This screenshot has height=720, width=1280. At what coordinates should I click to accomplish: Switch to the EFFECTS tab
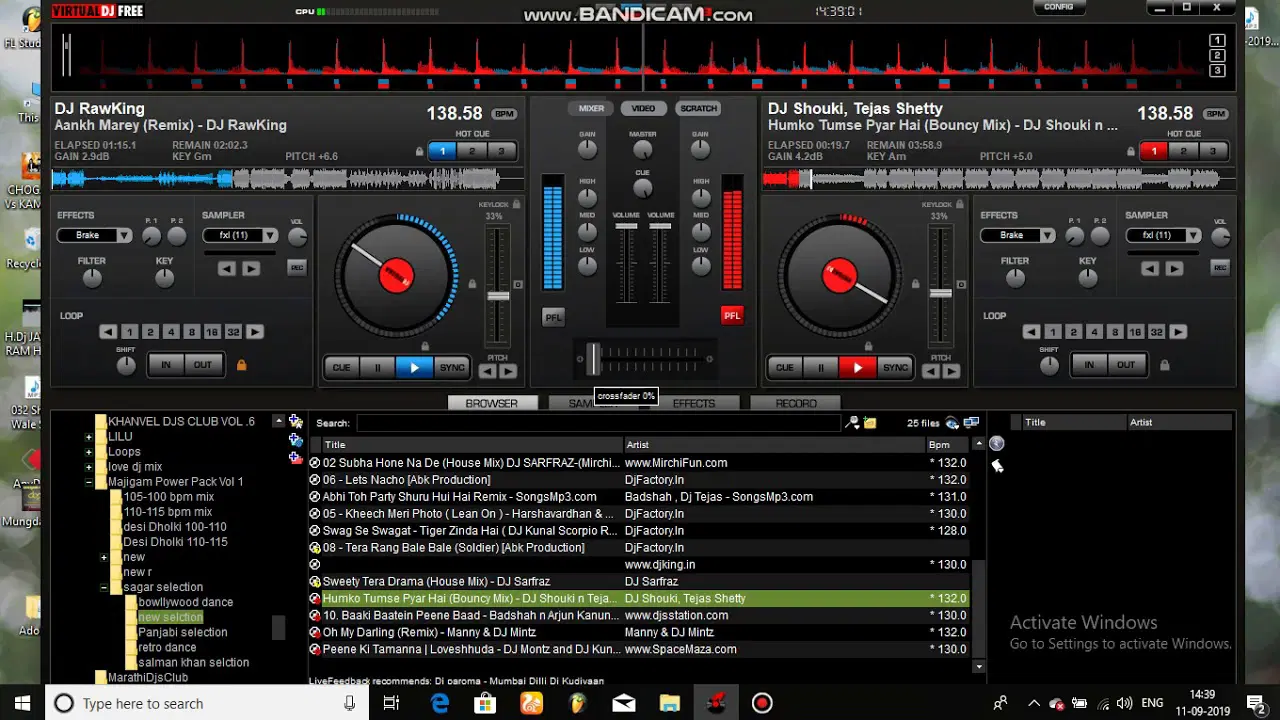point(694,403)
